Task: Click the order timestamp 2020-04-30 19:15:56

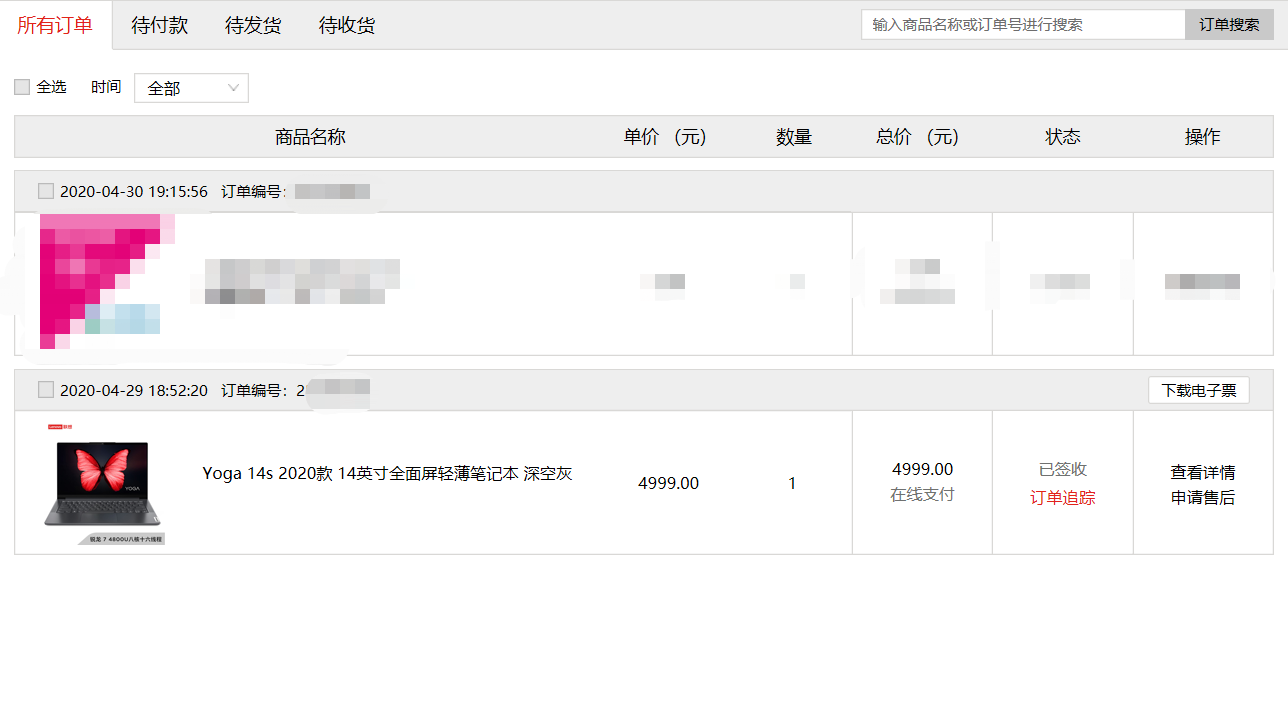Action: pyautogui.click(x=134, y=191)
